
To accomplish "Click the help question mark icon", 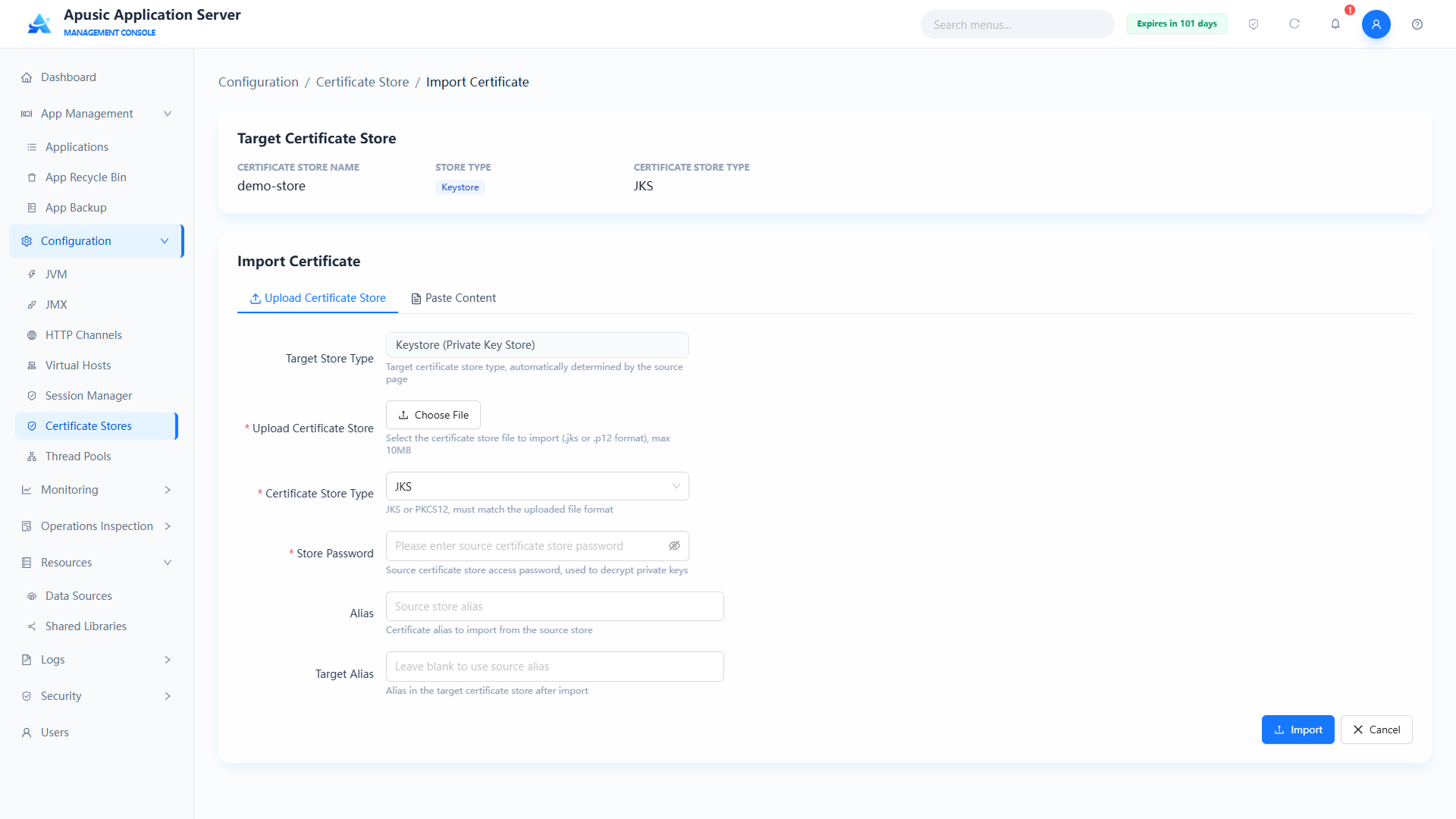I will (x=1417, y=24).
